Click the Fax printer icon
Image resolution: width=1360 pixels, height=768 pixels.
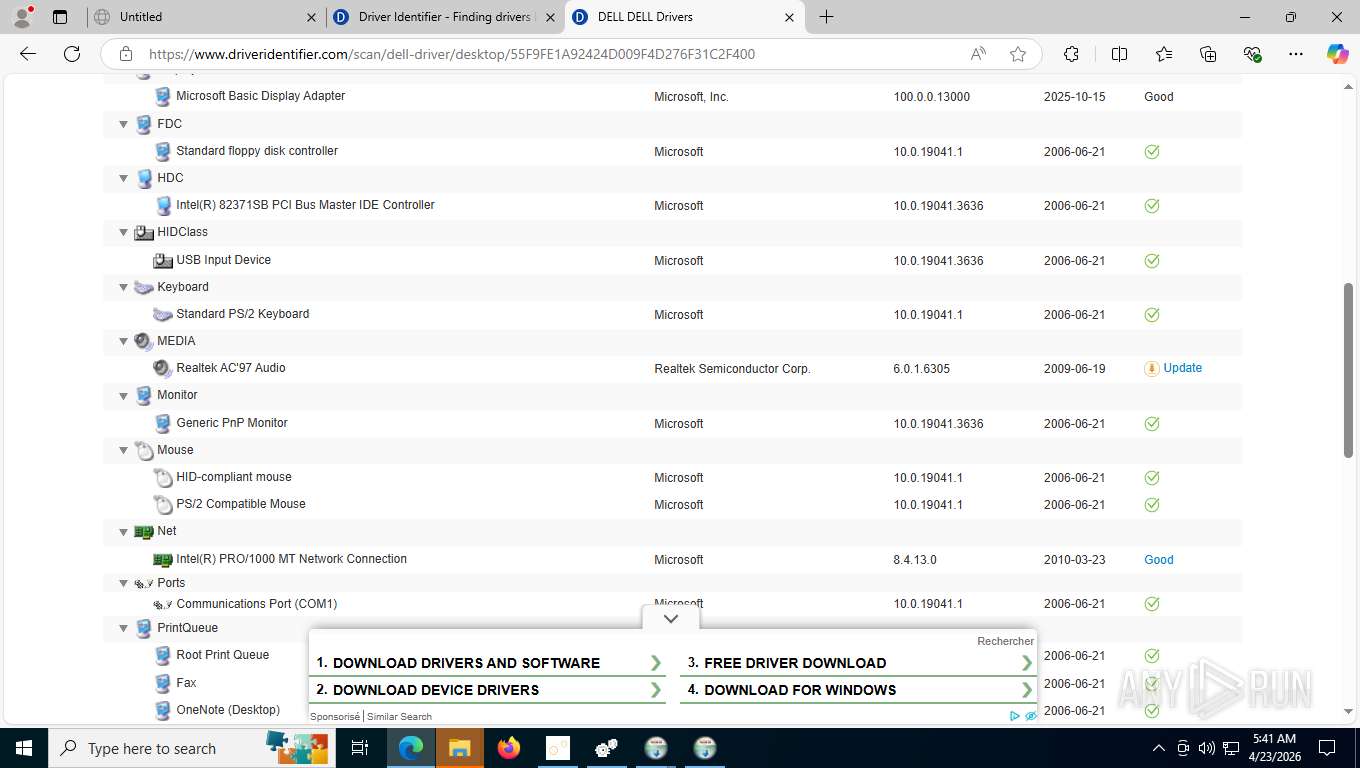pos(163,683)
